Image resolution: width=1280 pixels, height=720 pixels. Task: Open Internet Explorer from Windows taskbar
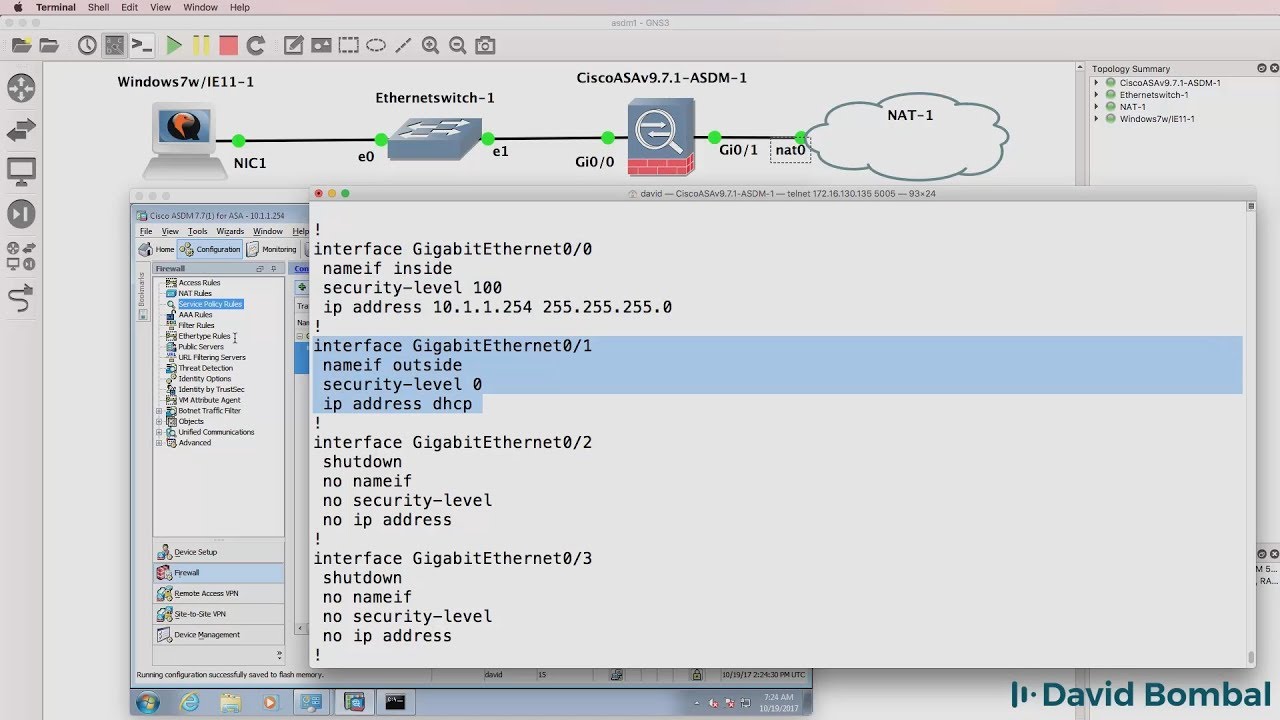click(189, 702)
